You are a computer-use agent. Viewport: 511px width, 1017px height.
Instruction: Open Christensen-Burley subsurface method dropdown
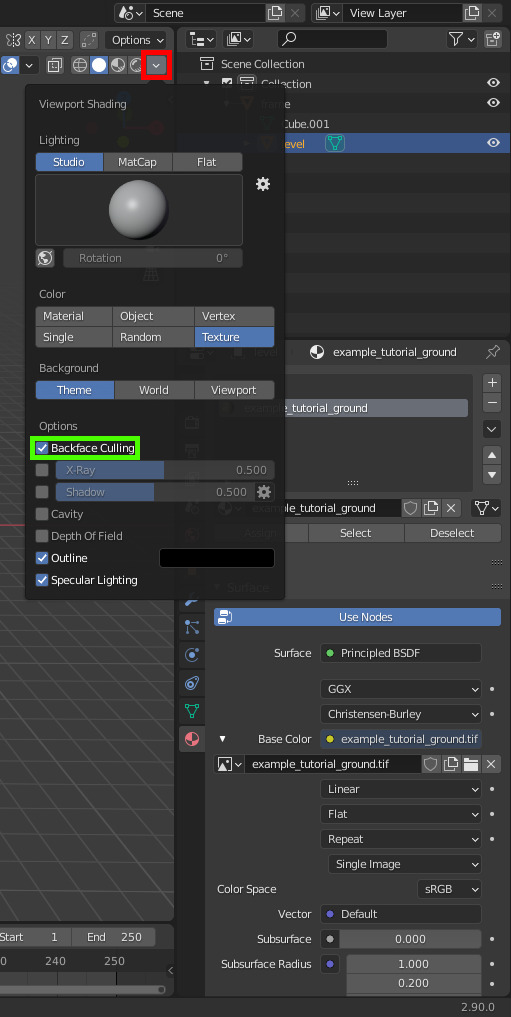401,714
